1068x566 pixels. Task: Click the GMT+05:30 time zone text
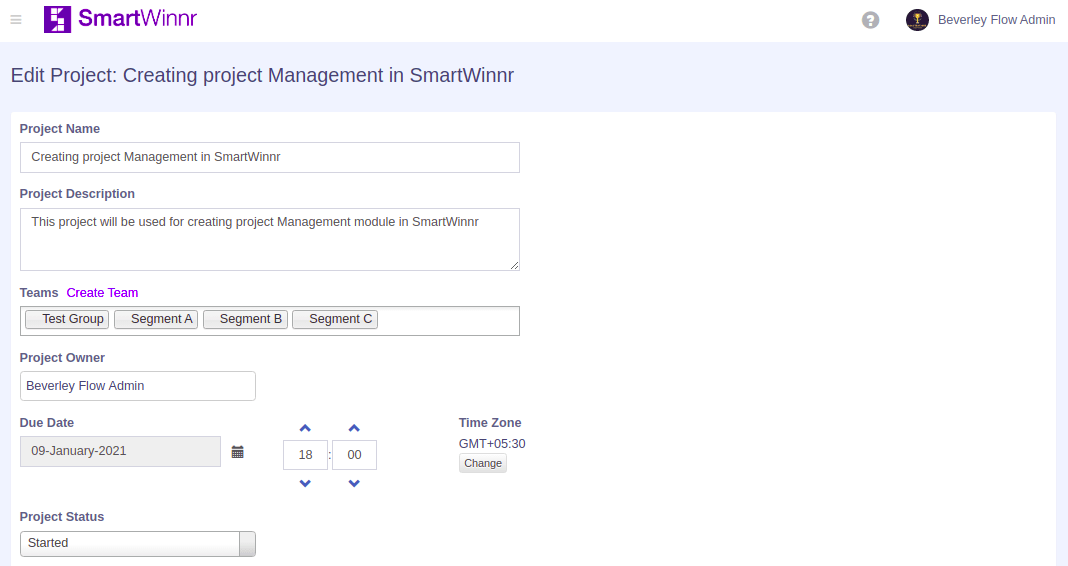[x=492, y=444]
